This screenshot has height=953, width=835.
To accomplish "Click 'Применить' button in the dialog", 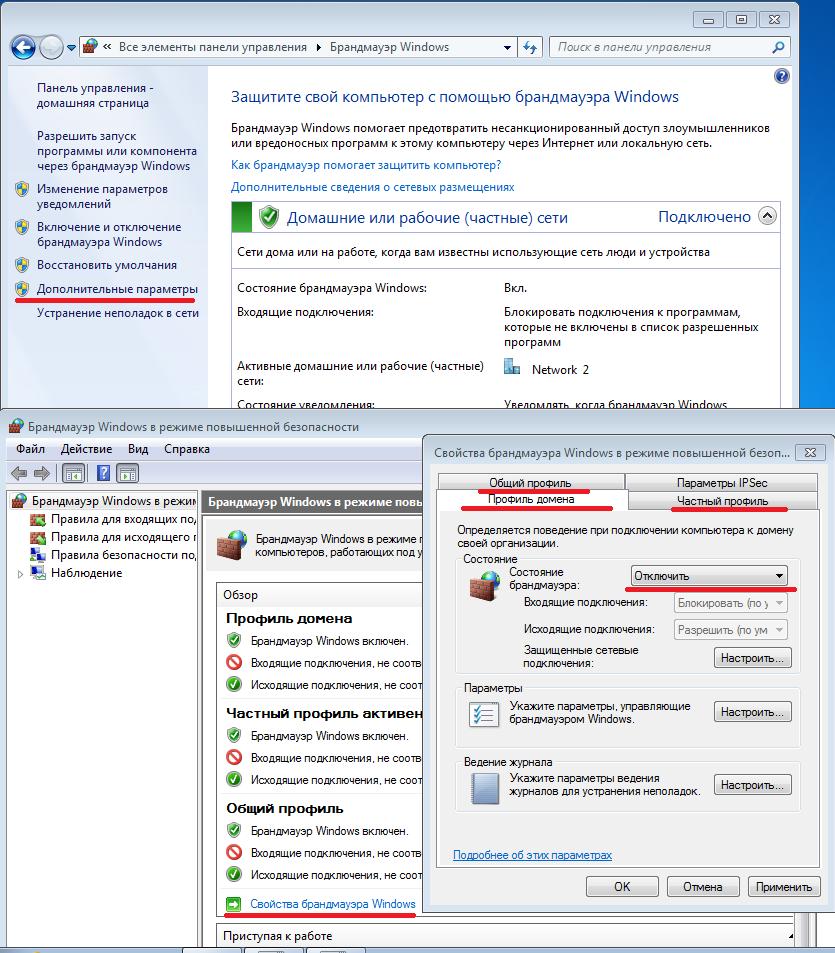I will [784, 886].
